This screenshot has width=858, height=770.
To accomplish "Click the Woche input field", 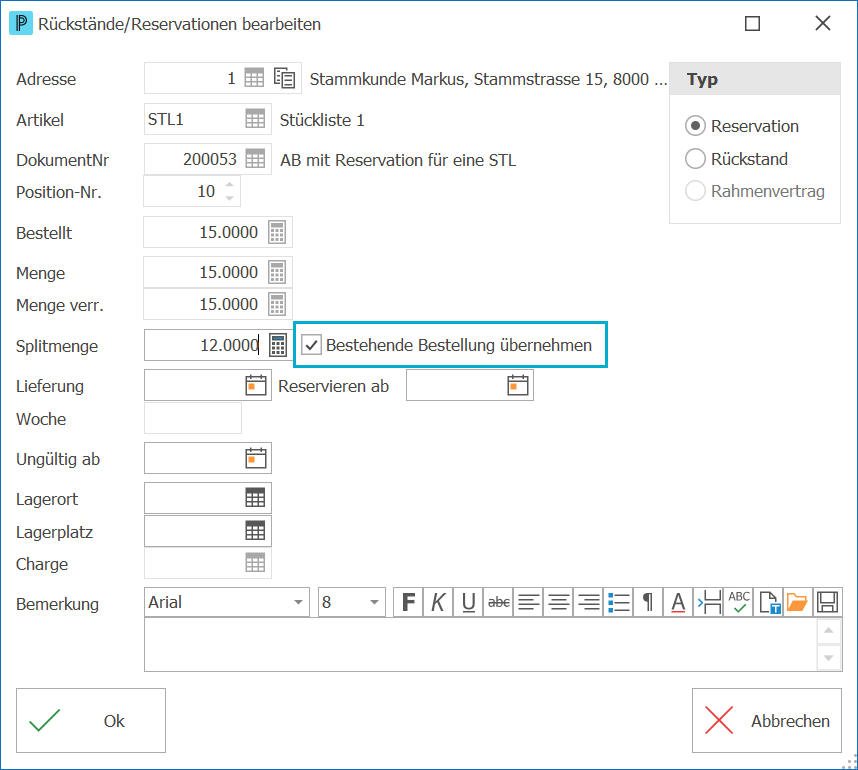I will pyautogui.click(x=193, y=418).
